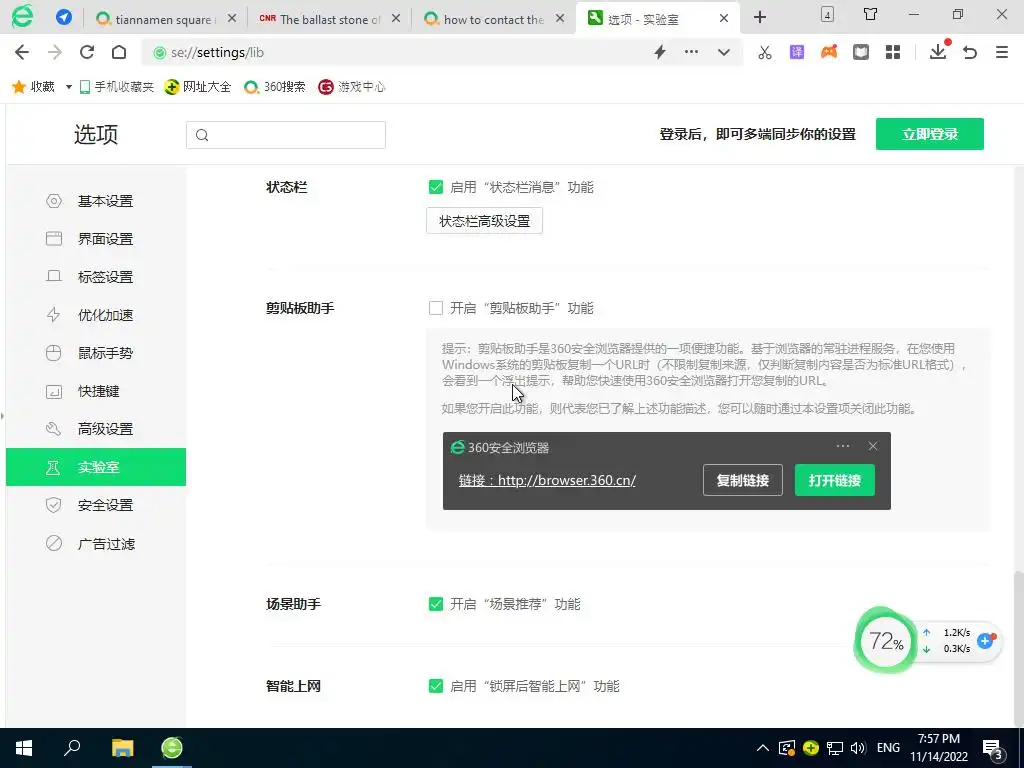Open the extensions grid icon
1024x768 pixels.
click(893, 52)
